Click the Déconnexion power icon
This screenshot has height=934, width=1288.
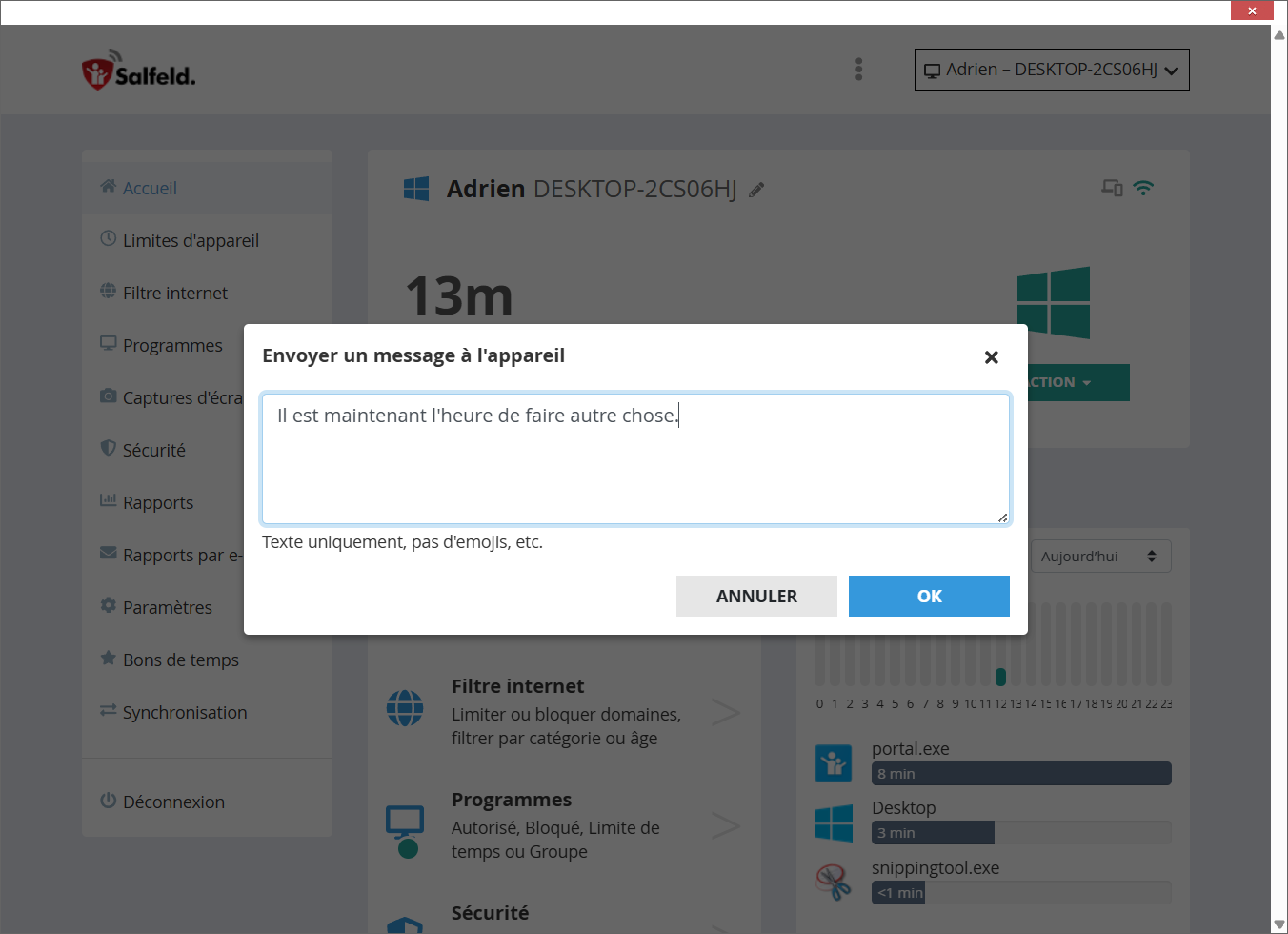click(x=109, y=800)
